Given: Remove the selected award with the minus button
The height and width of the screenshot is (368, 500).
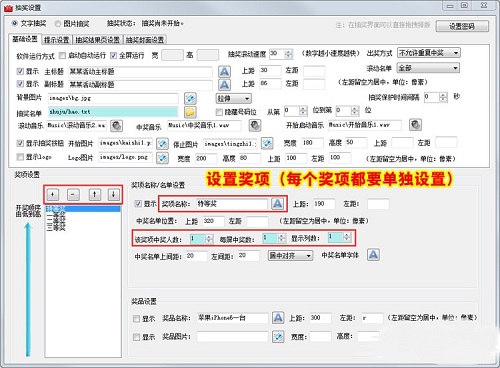Looking at the screenshot, I should coord(73,194).
